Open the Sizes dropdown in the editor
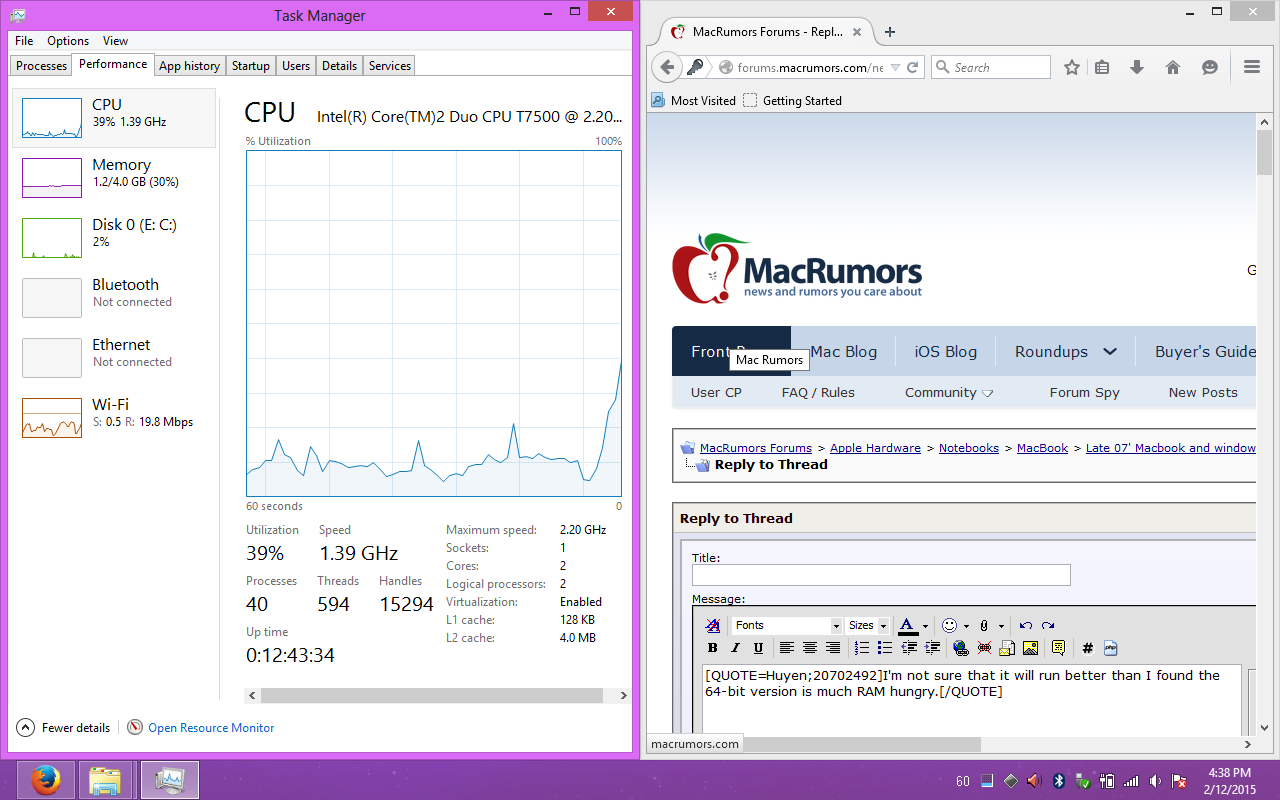Viewport: 1280px width, 800px height. pos(868,626)
